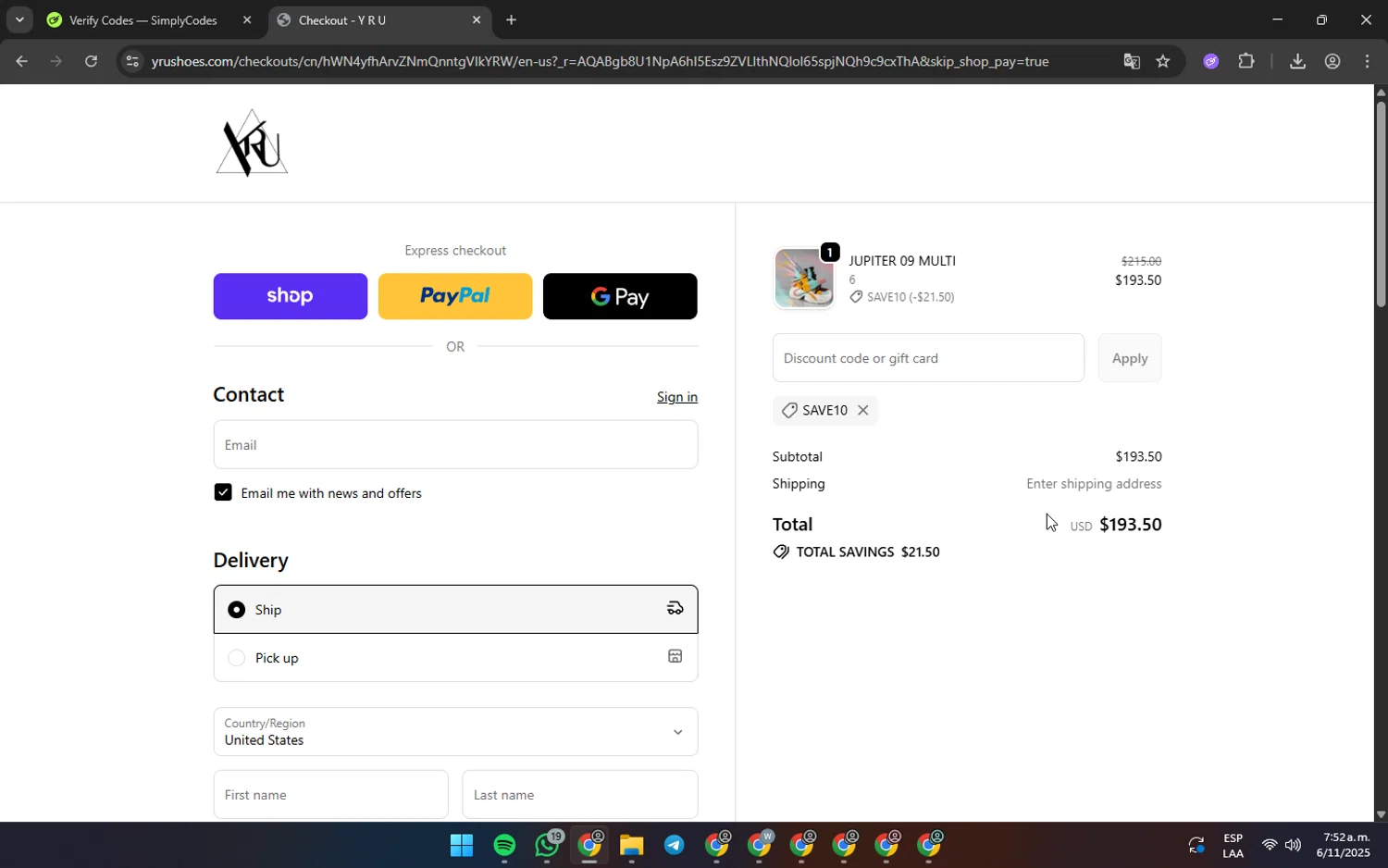The image size is (1388, 868).
Task: Close the Checkout Y R U tab
Action: tap(477, 20)
